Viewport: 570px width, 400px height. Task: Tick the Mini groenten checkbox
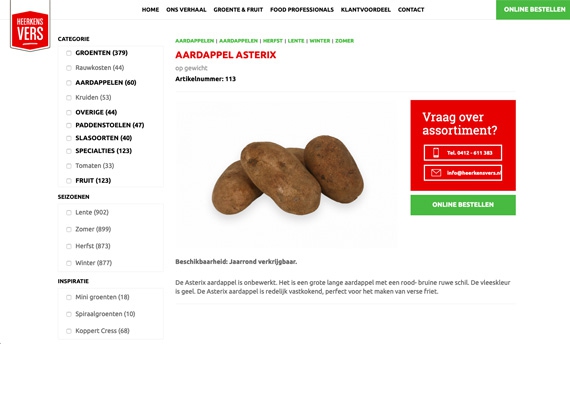click(69, 297)
